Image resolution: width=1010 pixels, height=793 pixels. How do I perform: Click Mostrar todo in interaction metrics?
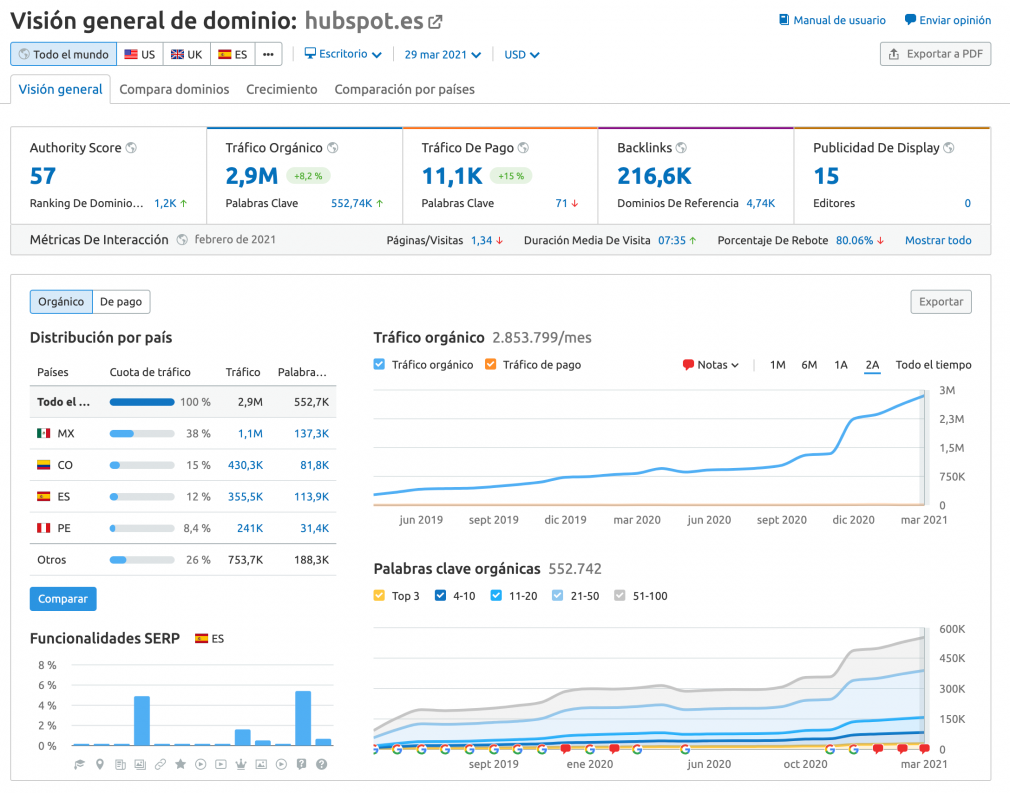pyautogui.click(x=938, y=240)
